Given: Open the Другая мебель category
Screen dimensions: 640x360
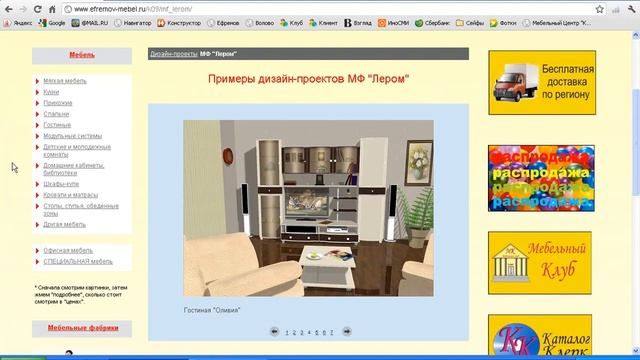Looking at the screenshot, I should tap(64, 224).
